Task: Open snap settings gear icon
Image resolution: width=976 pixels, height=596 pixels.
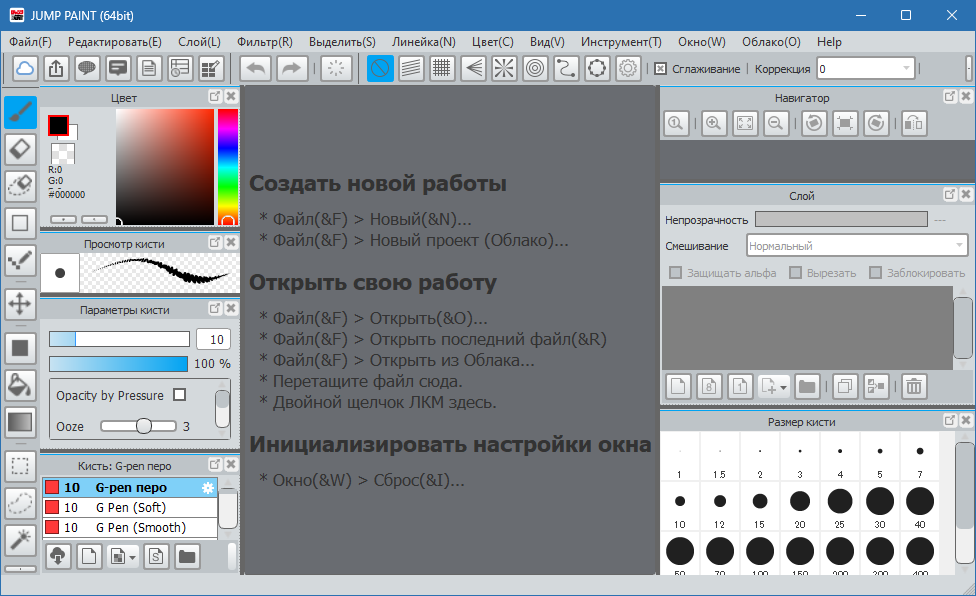Action: (628, 68)
